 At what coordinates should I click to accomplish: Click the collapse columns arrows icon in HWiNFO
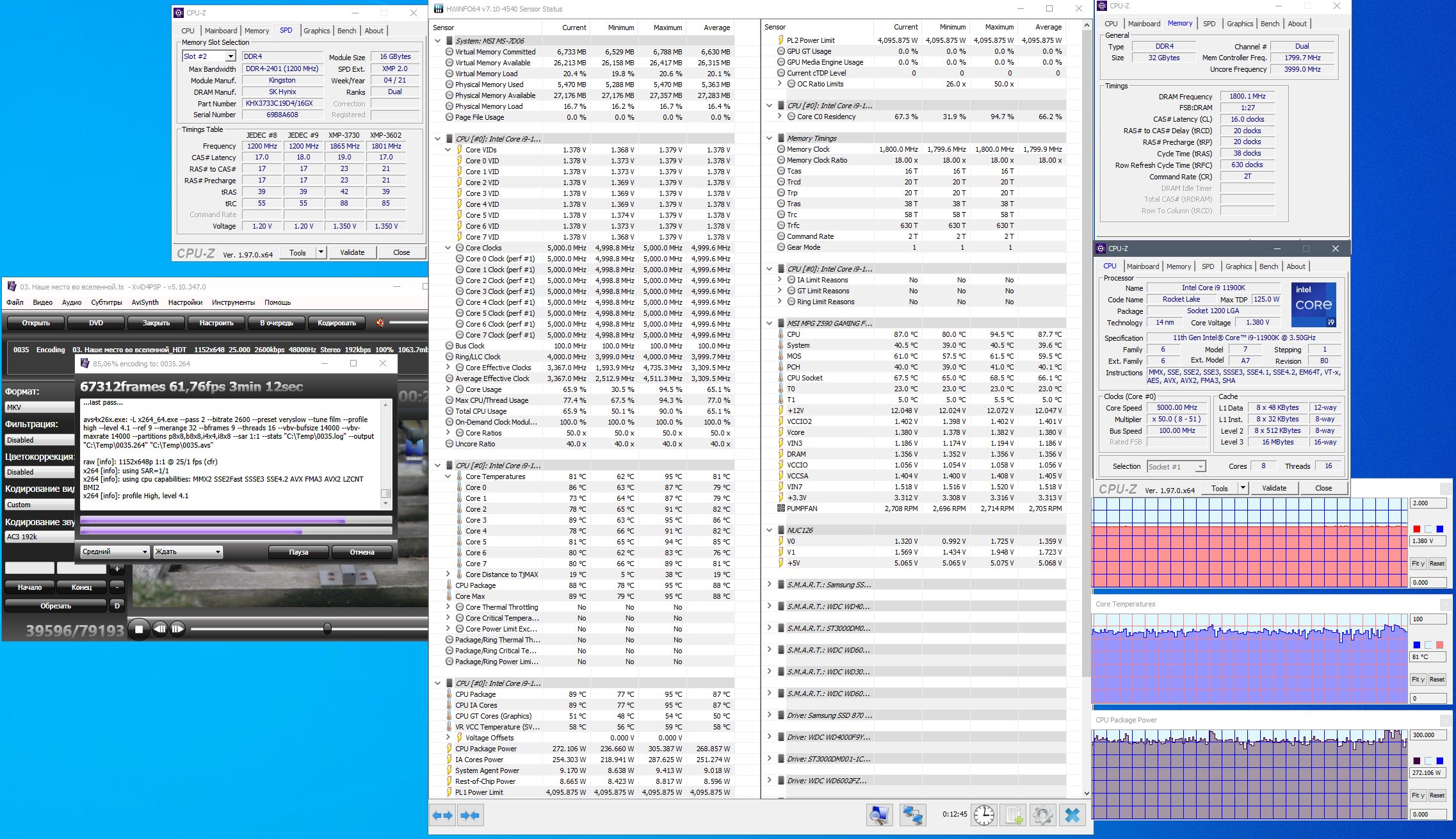(x=470, y=815)
